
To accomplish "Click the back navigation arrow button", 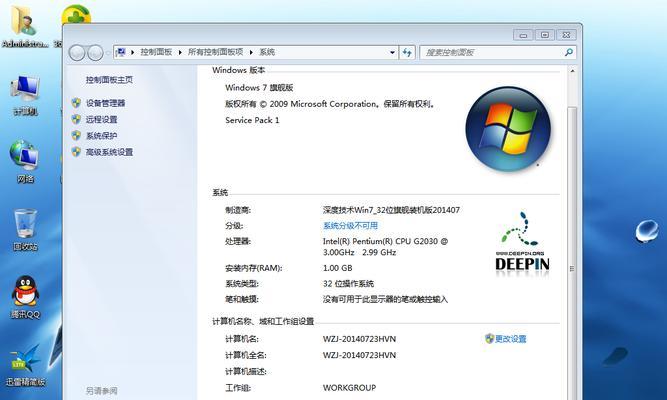I will point(77,53).
